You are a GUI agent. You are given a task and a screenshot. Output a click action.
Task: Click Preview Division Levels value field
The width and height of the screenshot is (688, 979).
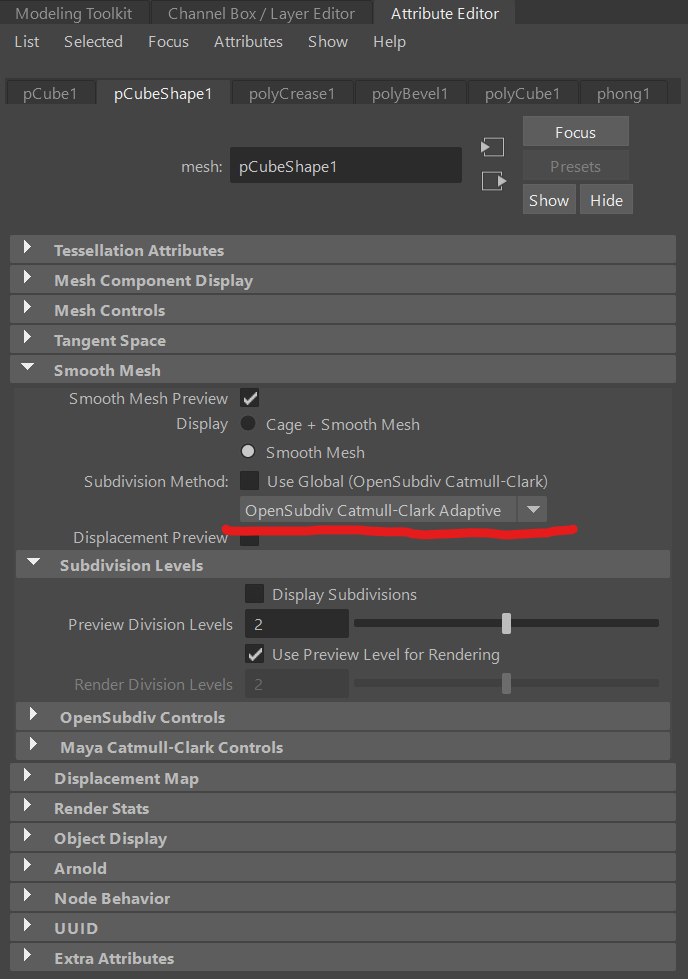click(297, 624)
